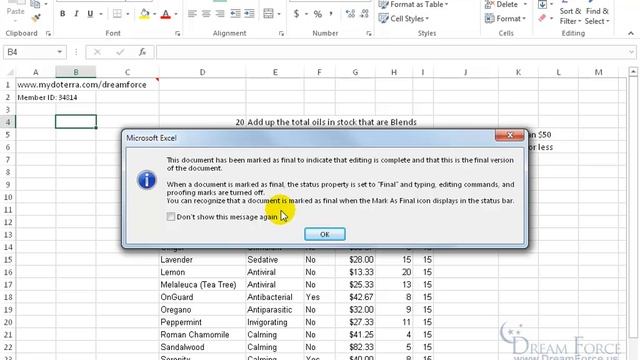Click the Decrease Decimal icon

(x=364, y=14)
